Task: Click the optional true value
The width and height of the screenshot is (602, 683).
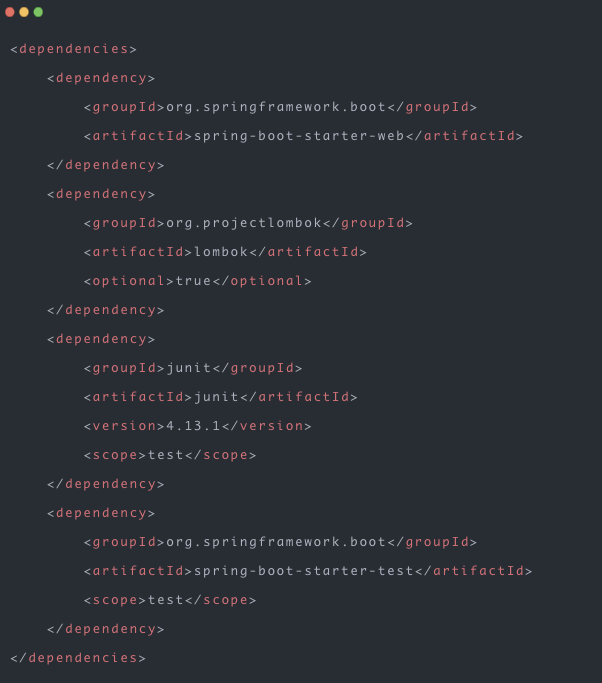Action: pos(193,281)
